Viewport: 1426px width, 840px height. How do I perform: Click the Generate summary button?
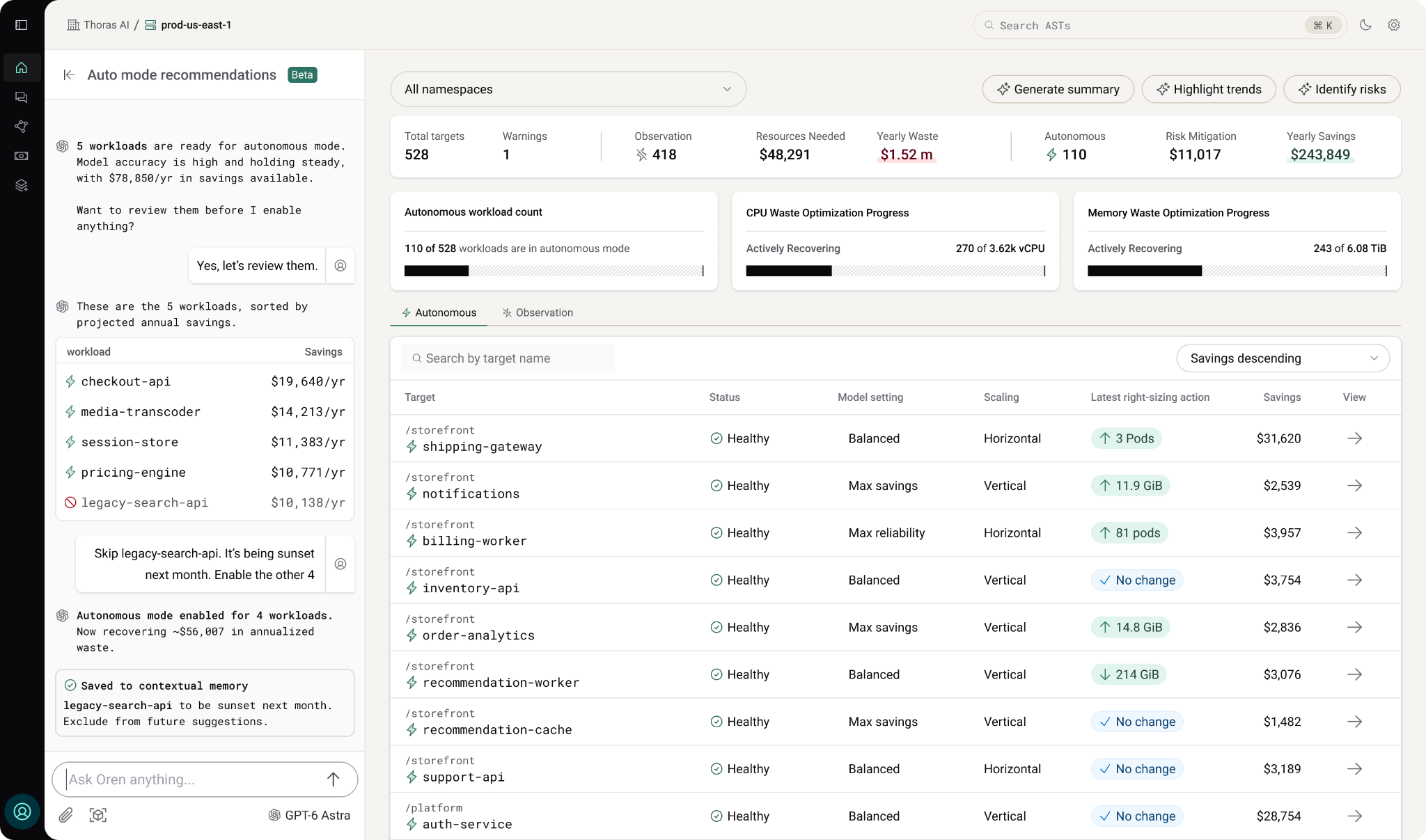pos(1058,89)
